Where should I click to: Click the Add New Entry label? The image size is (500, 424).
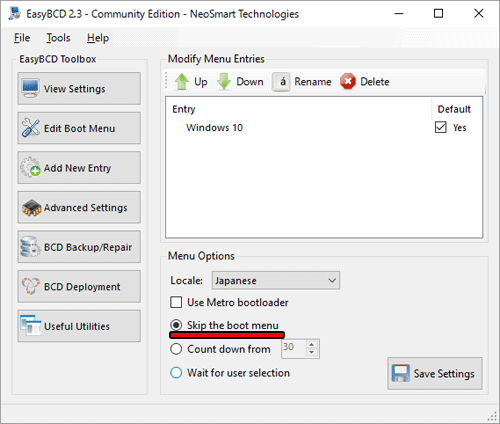(x=77, y=168)
